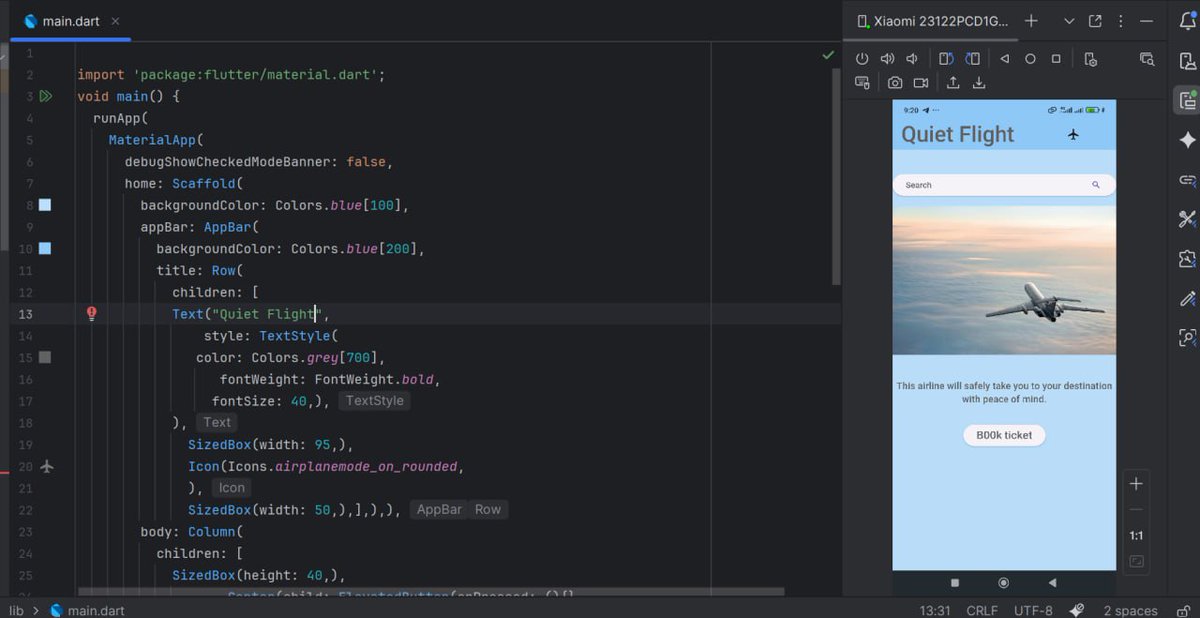
Task: Capture a device screenshot with the camera icon
Action: click(896, 82)
